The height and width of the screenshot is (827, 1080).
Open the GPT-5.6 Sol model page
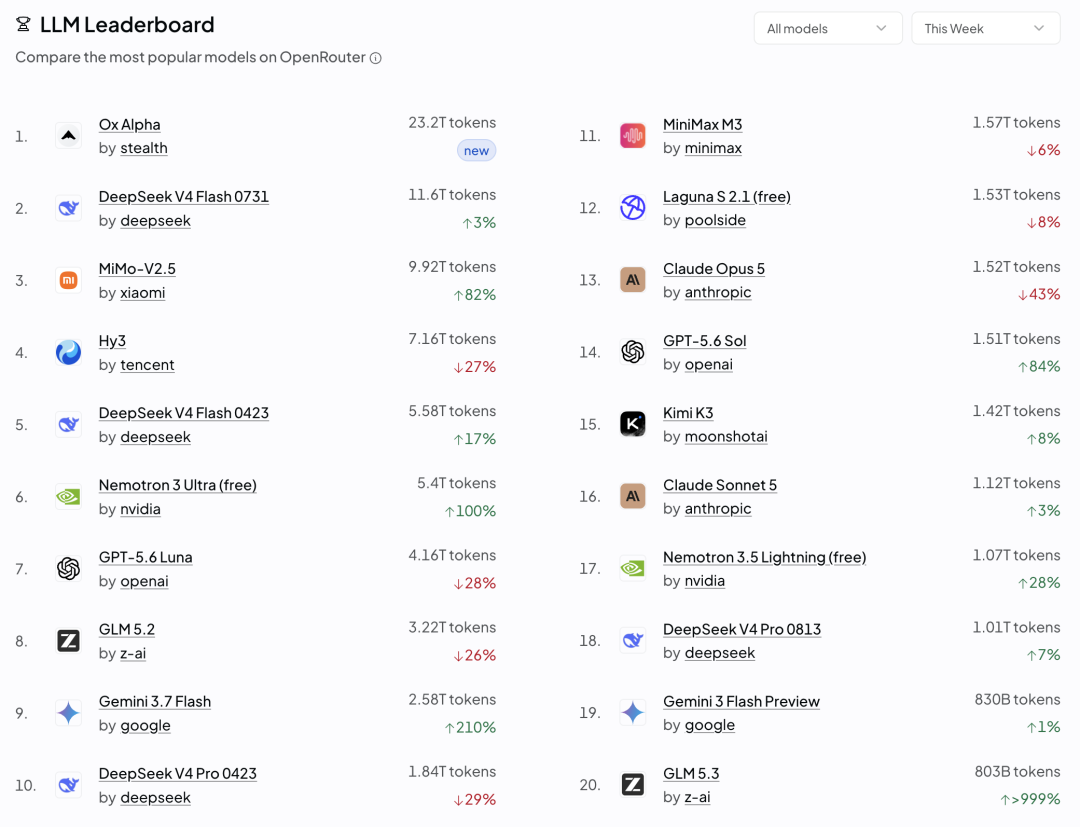(x=705, y=341)
